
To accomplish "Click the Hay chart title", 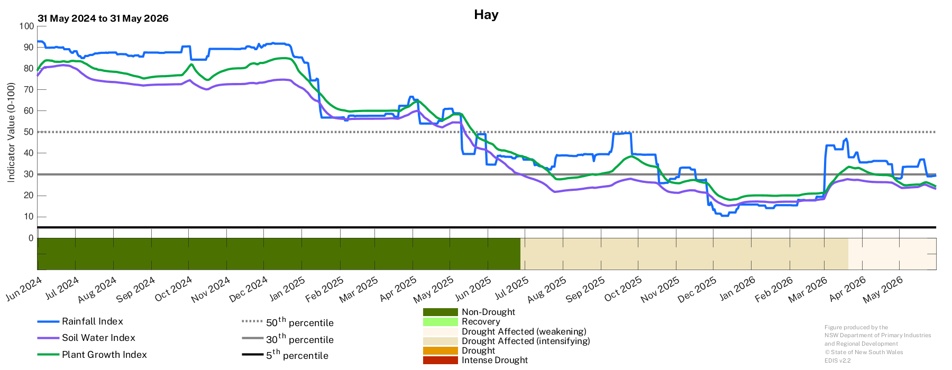I will [x=486, y=15].
